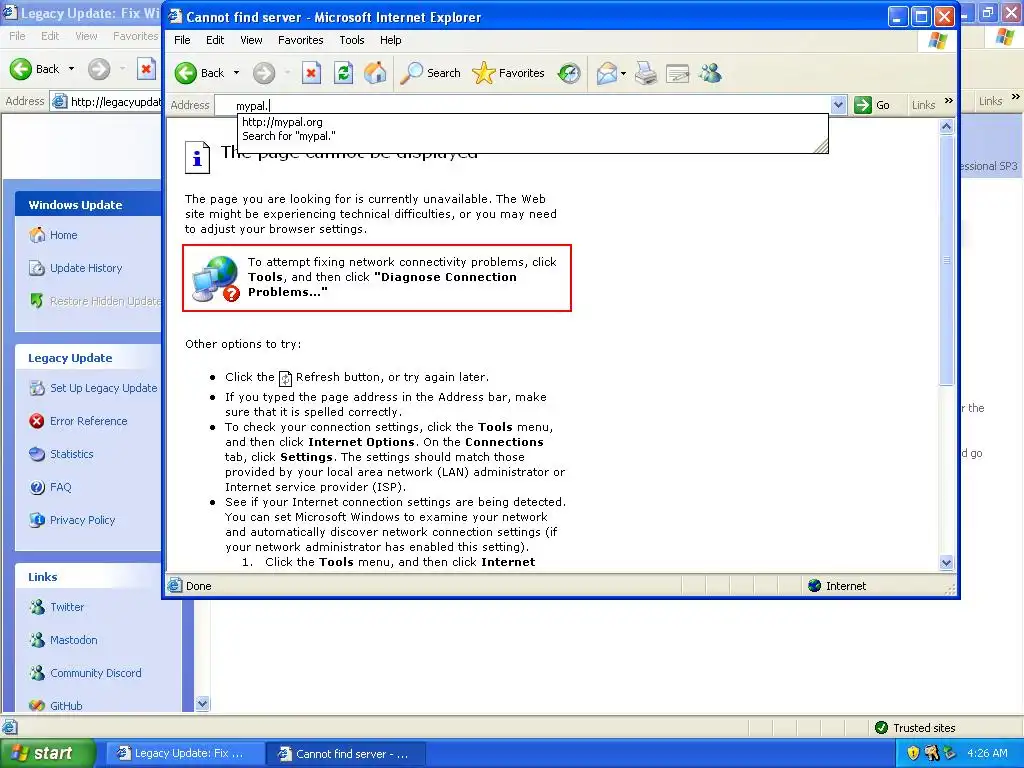Click the Trusted sites indicator in the back window
The width and height of the screenshot is (1024, 768).
click(916, 728)
